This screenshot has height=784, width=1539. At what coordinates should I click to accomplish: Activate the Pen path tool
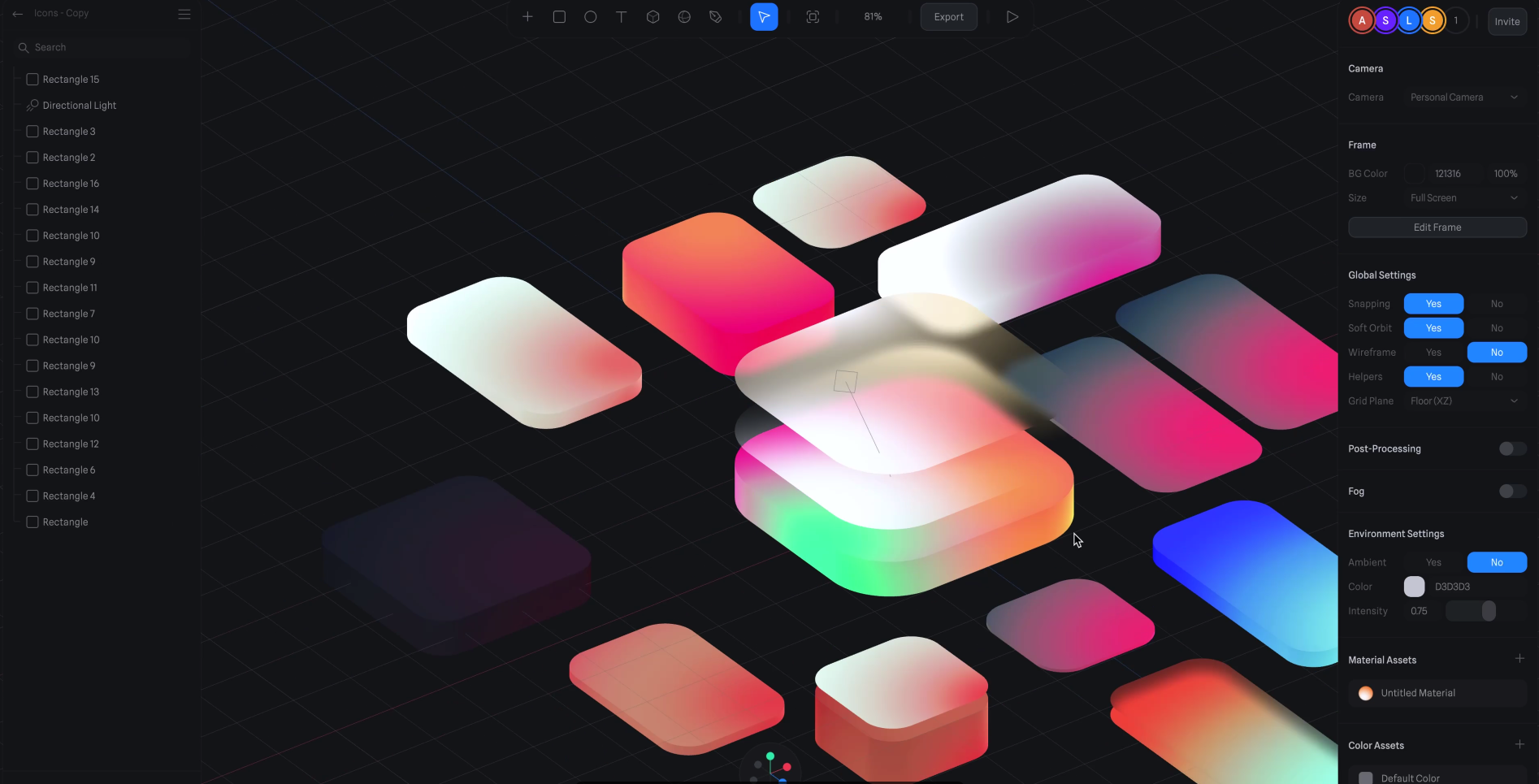click(x=715, y=17)
